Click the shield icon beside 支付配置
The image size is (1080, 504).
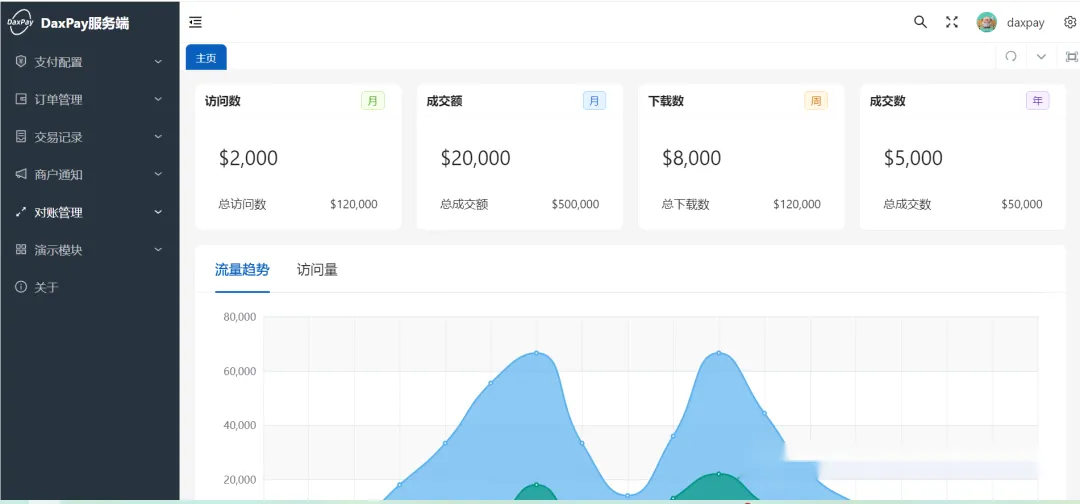[21, 61]
